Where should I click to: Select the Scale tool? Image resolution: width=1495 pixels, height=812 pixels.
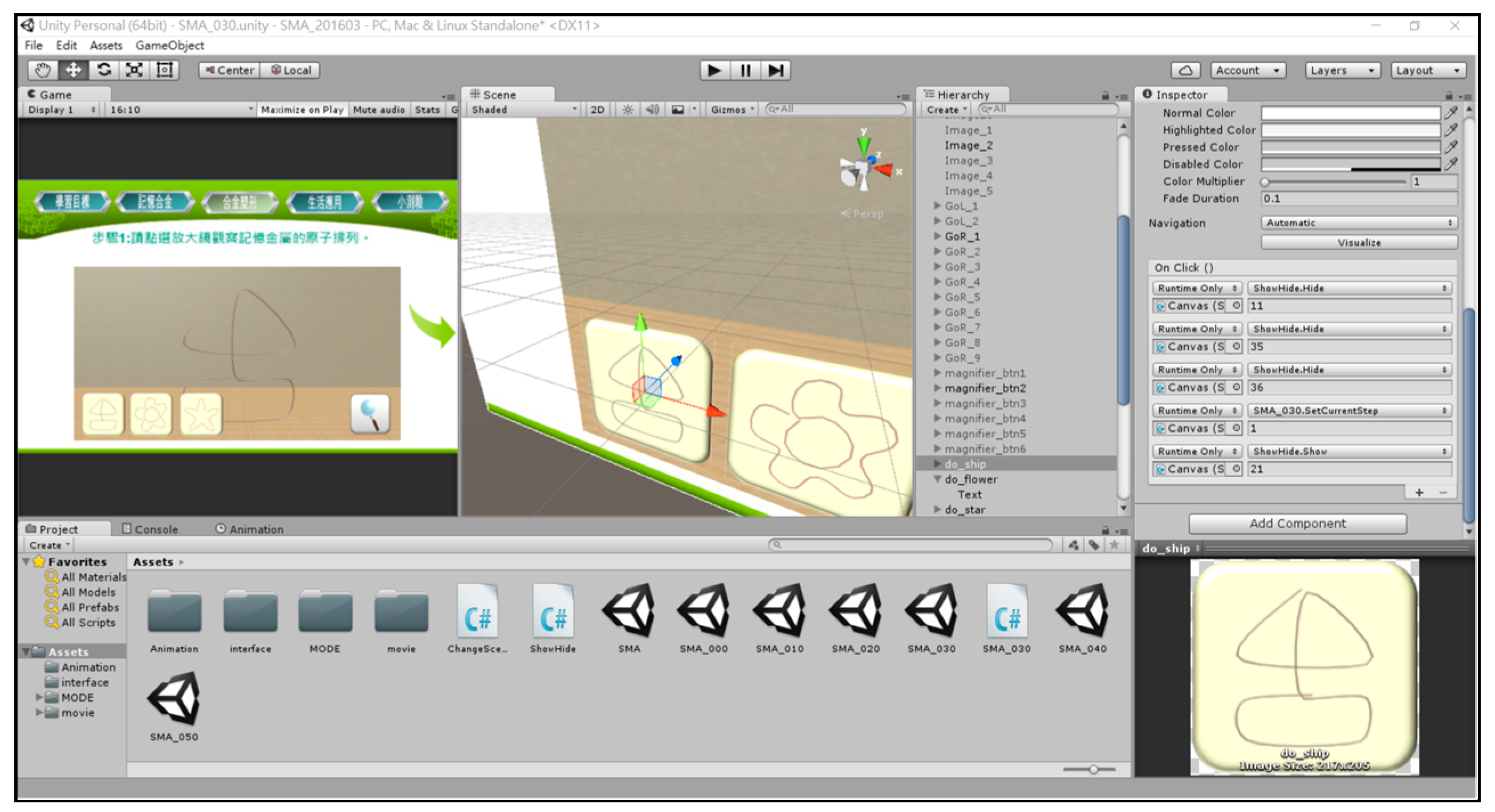(x=134, y=70)
